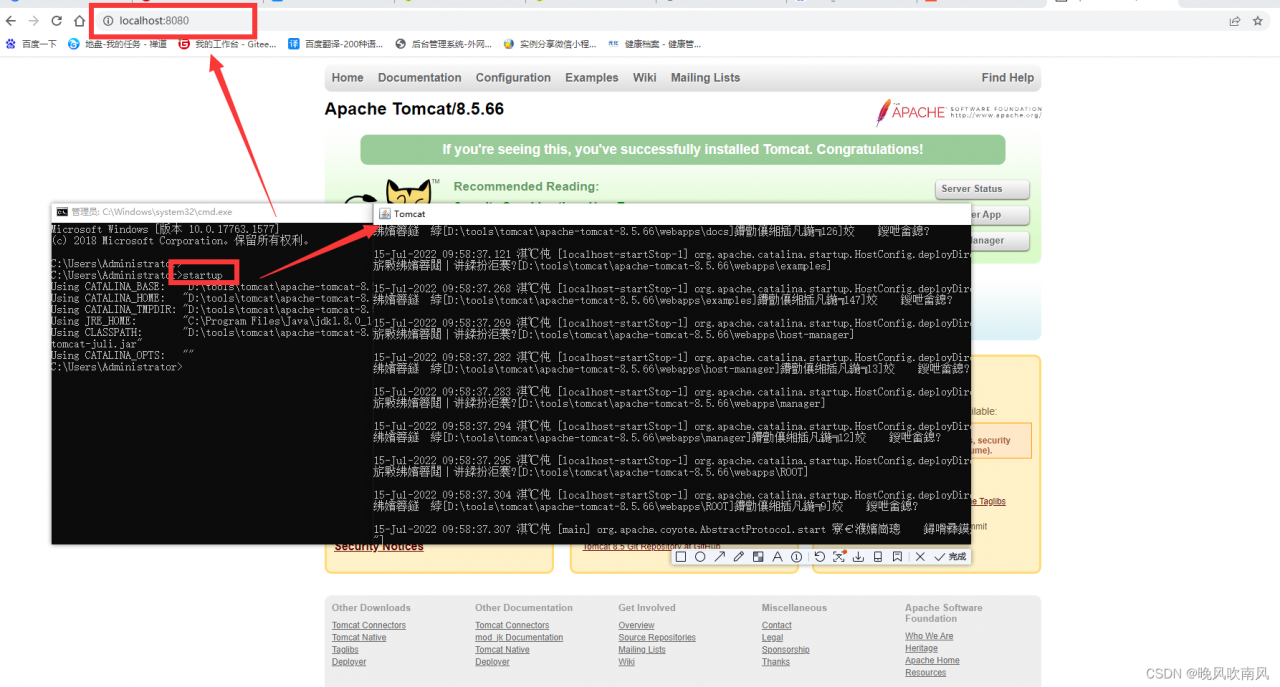Open Tomcat Native under Other Downloads
The height and width of the screenshot is (687, 1280).
359,638
